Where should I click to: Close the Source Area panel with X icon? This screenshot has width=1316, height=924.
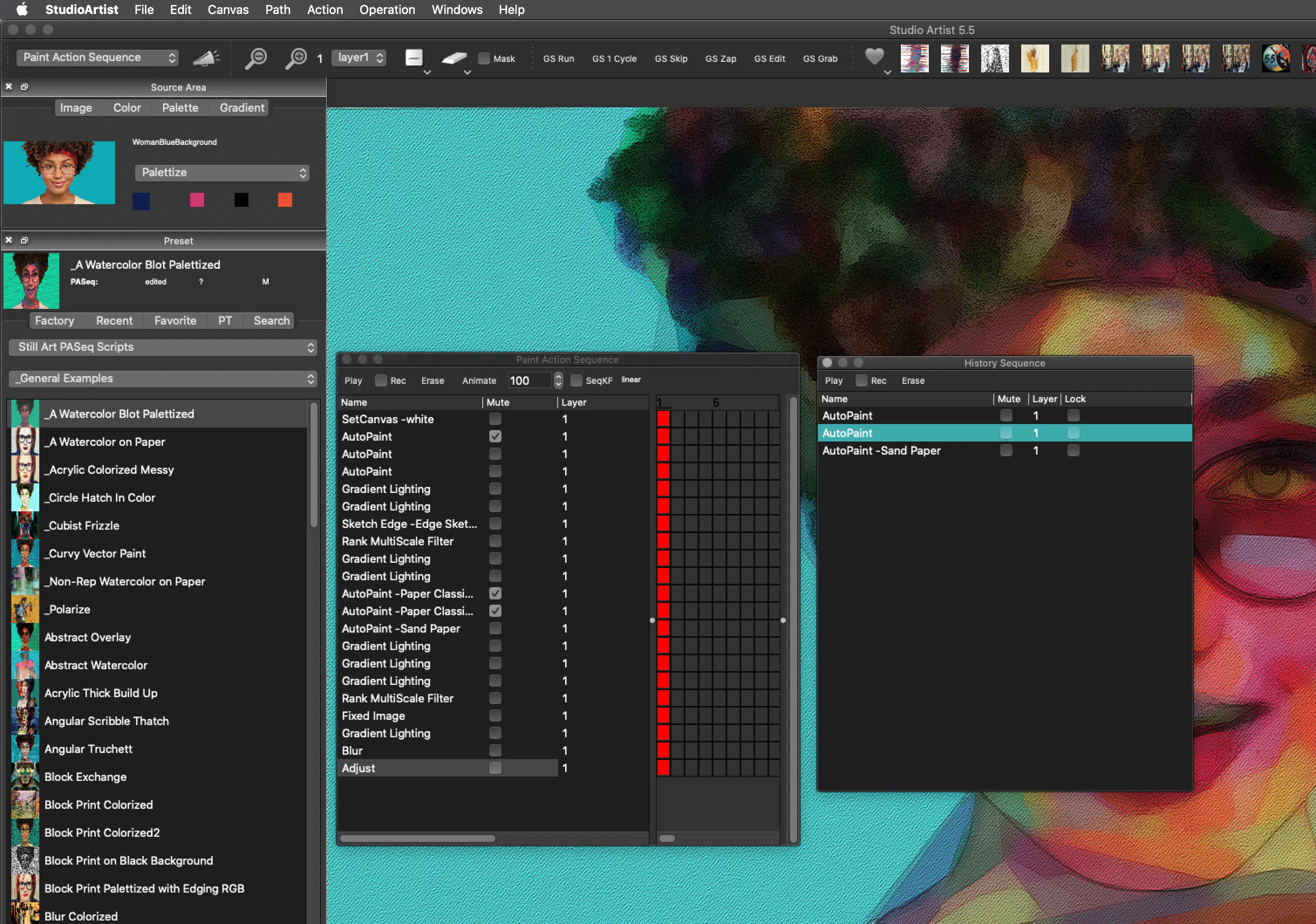9,87
